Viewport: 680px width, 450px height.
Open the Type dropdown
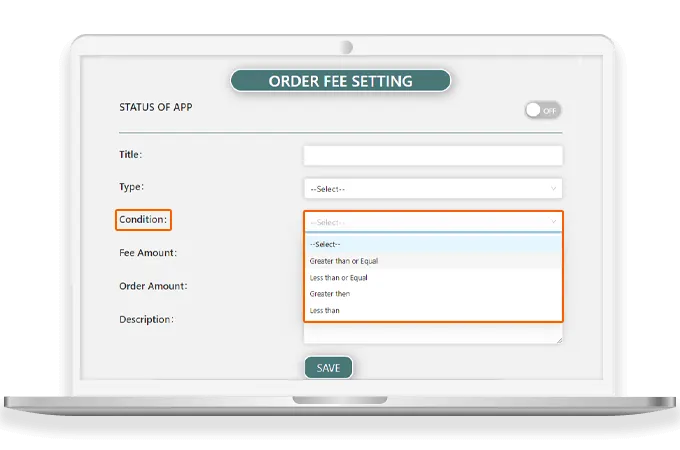coord(432,188)
